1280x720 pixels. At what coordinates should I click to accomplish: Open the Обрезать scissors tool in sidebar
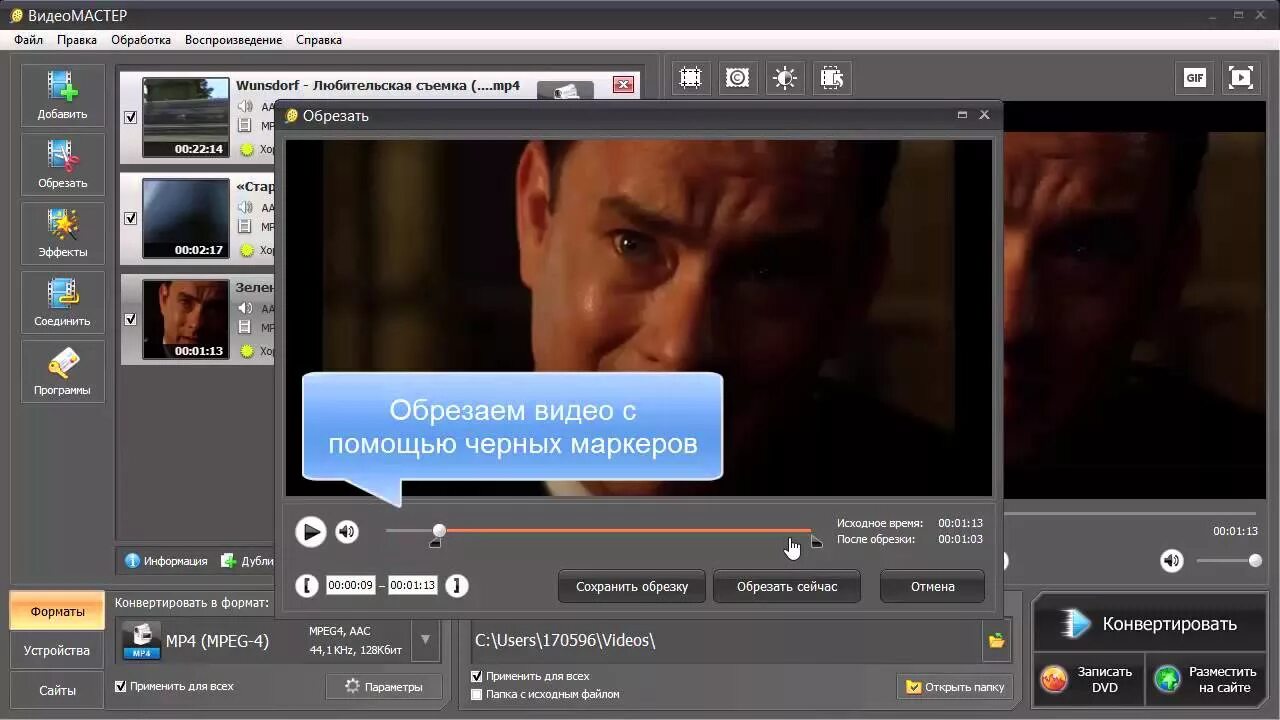62,165
